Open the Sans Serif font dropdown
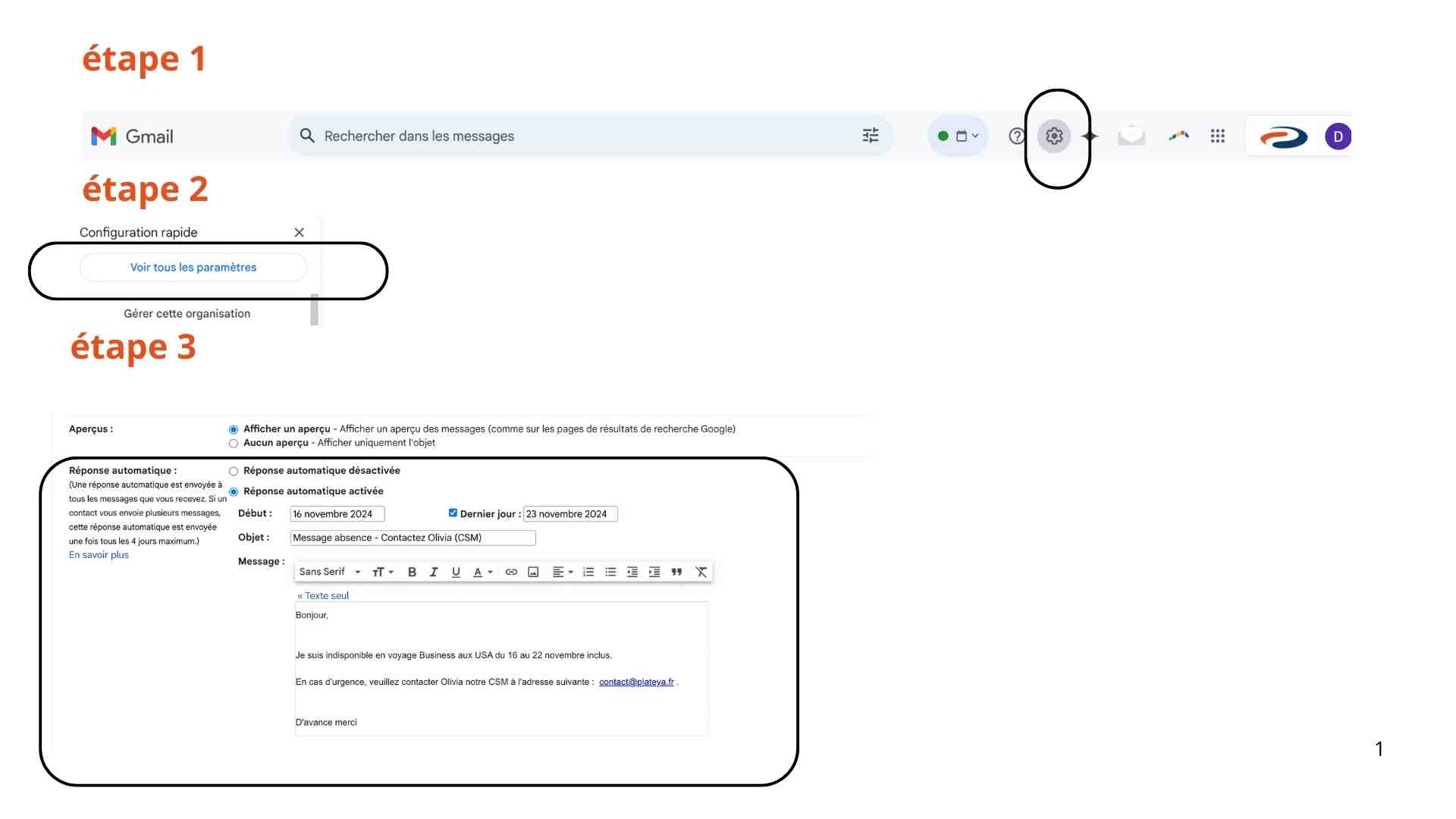 (x=330, y=573)
